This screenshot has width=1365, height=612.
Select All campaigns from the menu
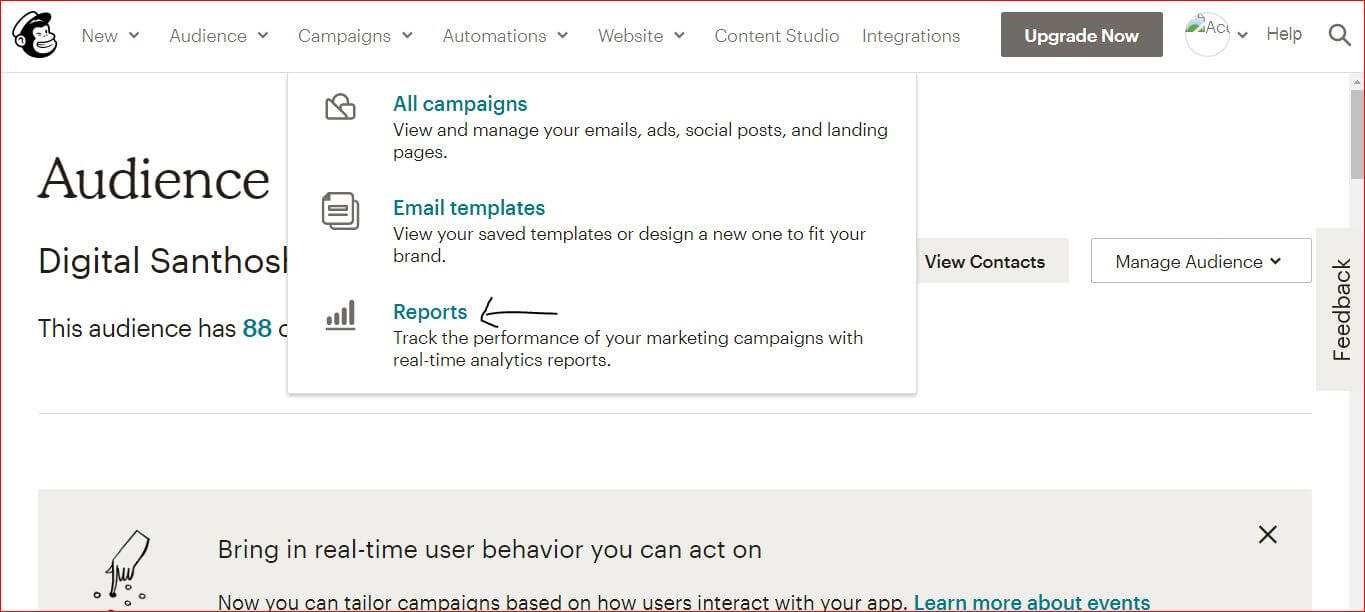coord(460,104)
